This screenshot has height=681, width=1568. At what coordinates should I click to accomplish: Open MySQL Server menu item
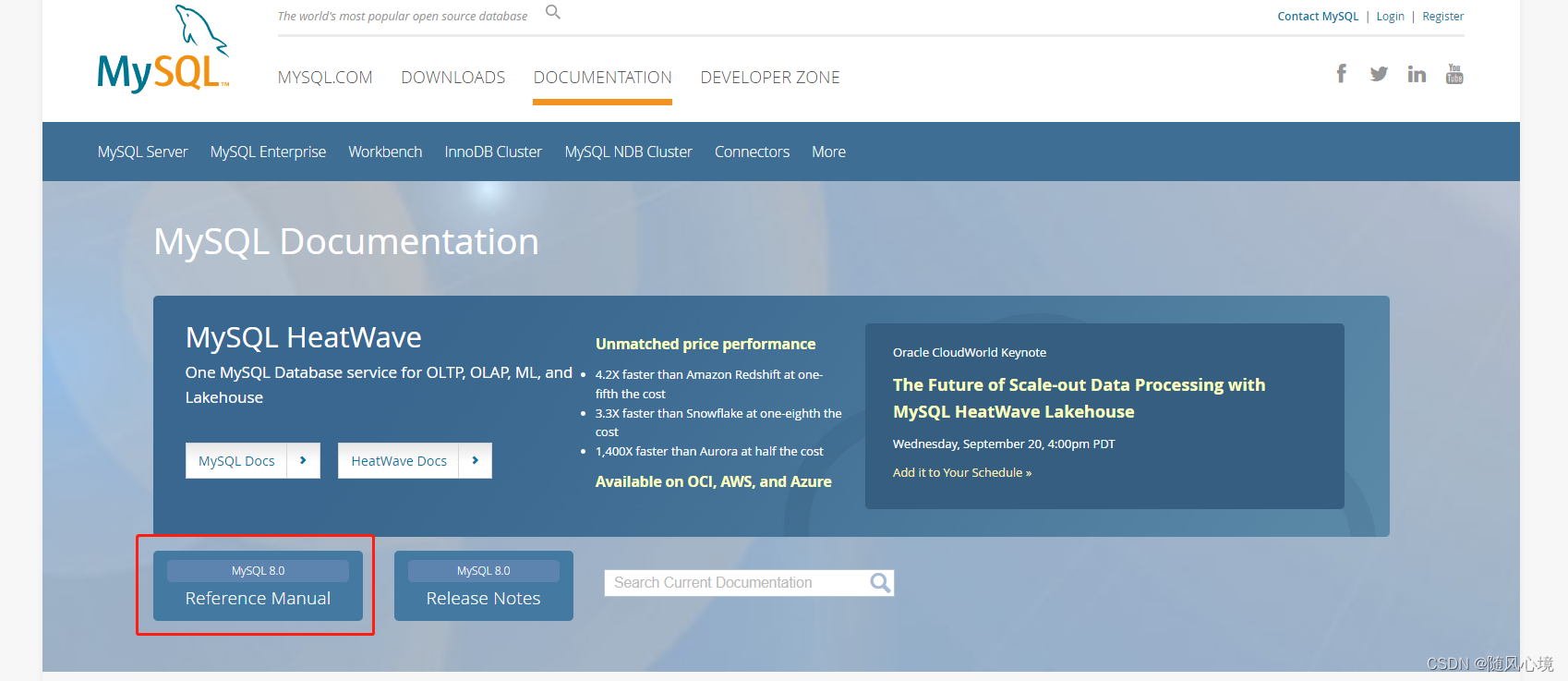(x=143, y=152)
